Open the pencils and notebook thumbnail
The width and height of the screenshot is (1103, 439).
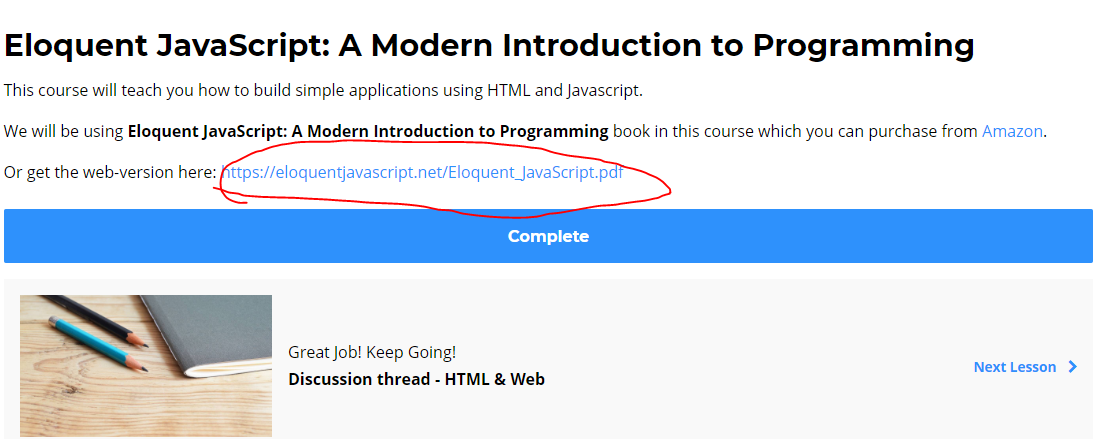point(146,366)
